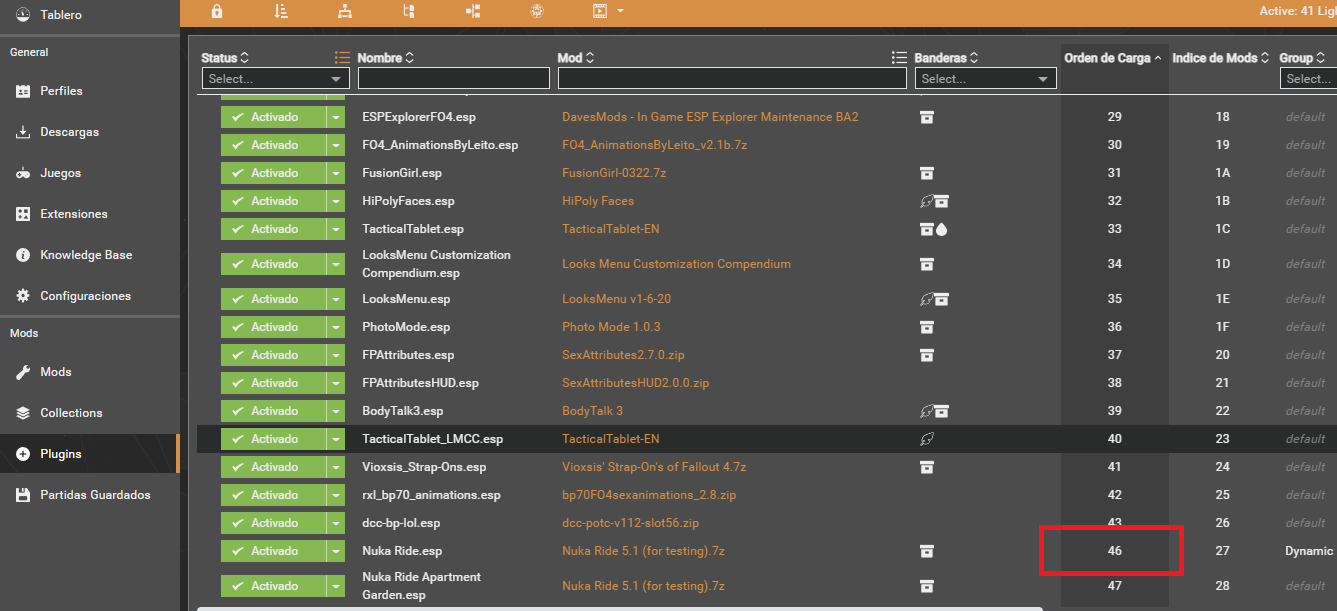The image size is (1337, 611).
Task: Open Knowledge Base info item
Action: click(90, 255)
